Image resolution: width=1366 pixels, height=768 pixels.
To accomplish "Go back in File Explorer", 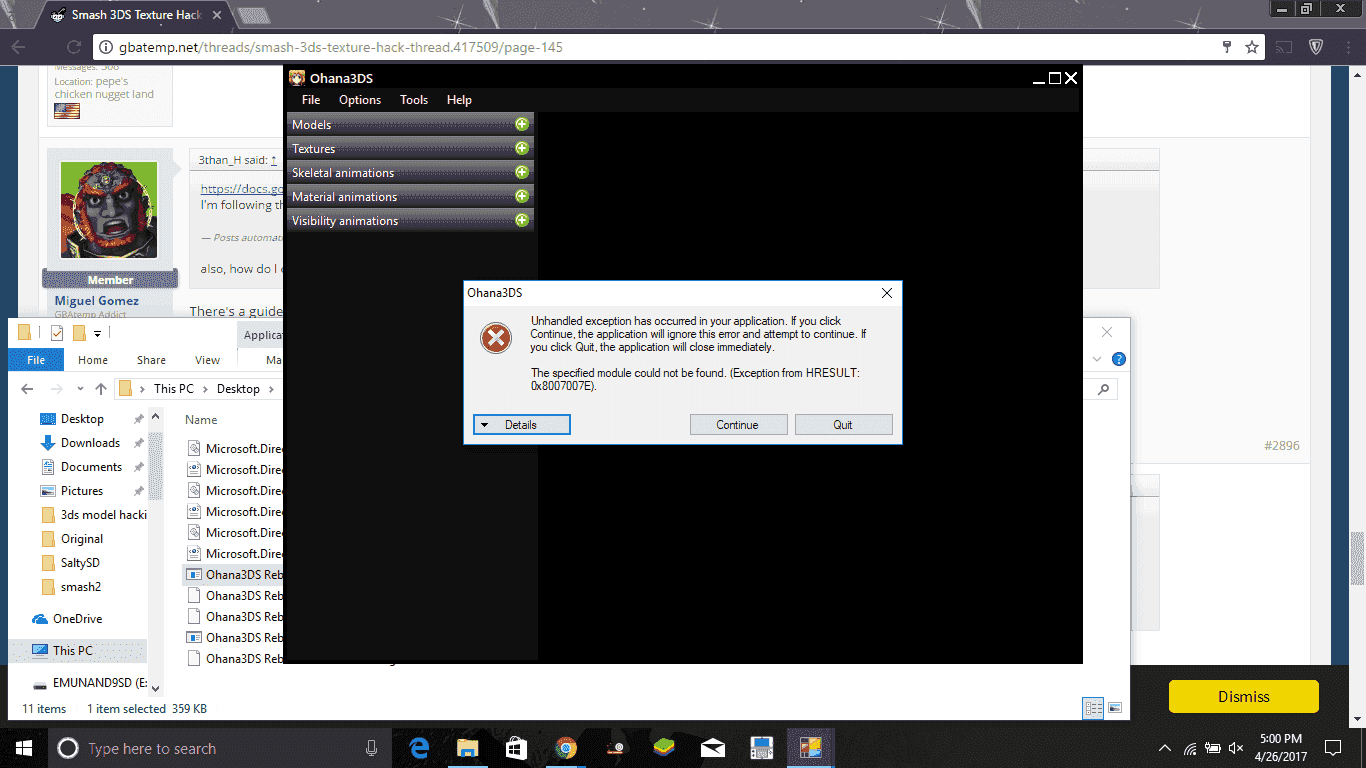I will pyautogui.click(x=28, y=389).
